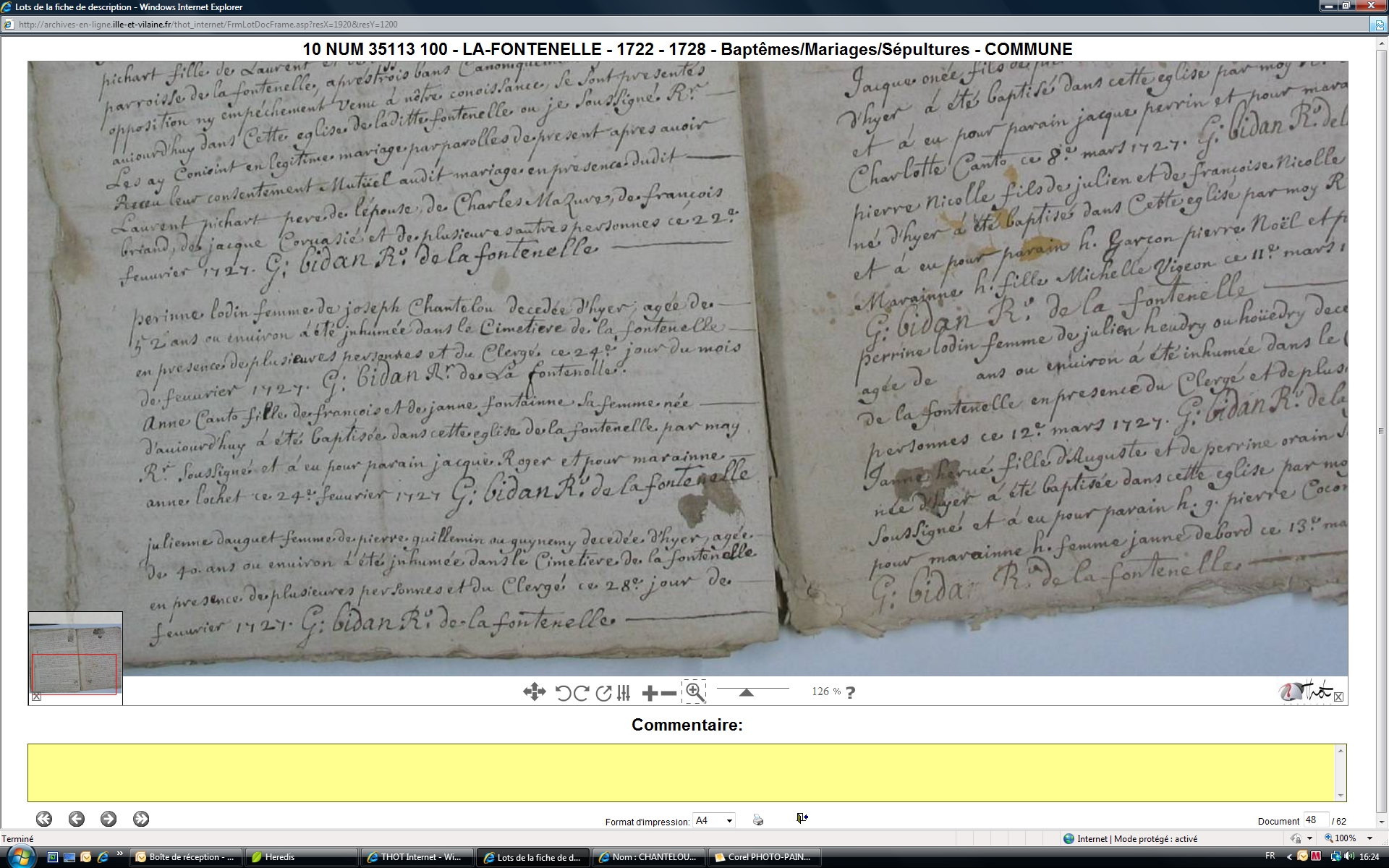Zoom out with the minus icon
The width and height of the screenshot is (1389, 868).
[669, 693]
